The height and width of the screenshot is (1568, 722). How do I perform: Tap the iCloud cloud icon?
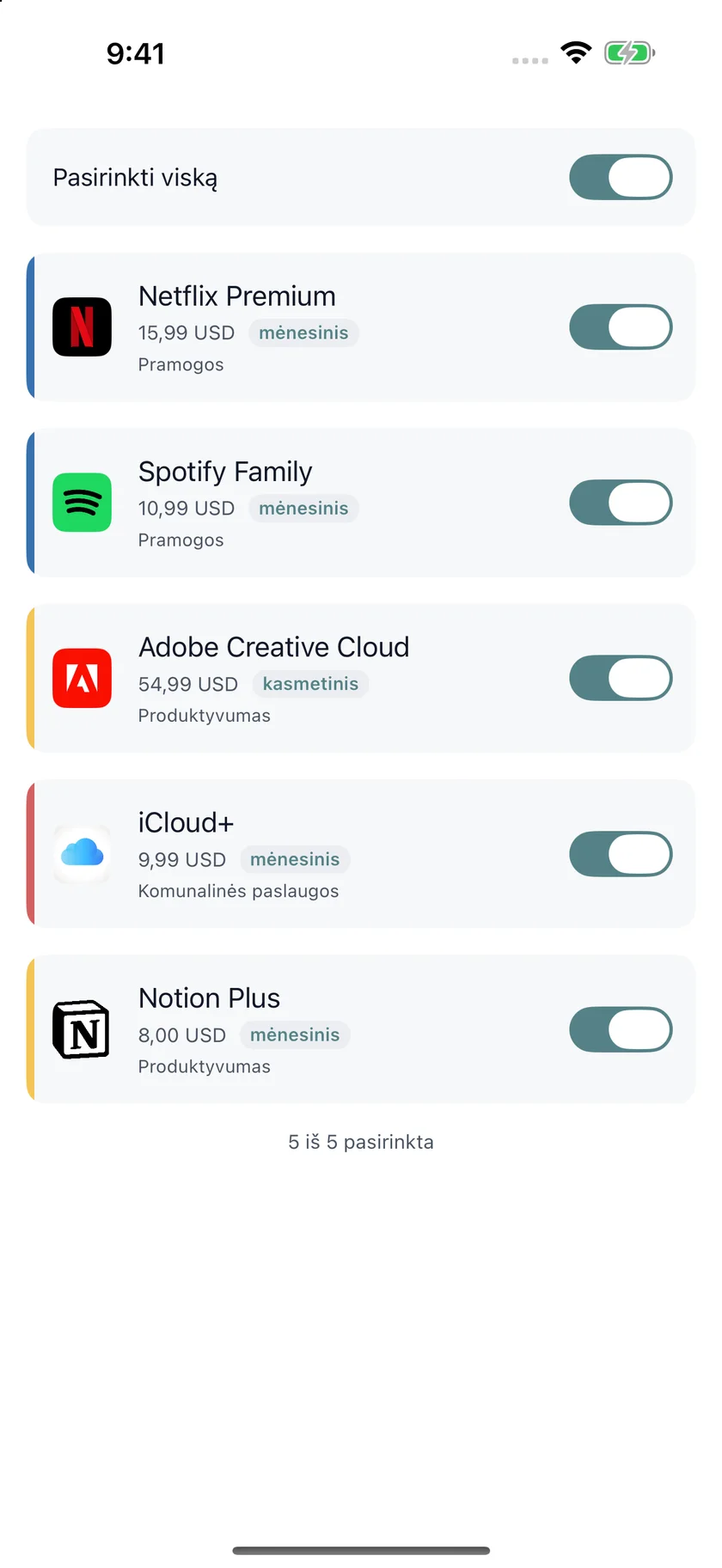pos(82,853)
